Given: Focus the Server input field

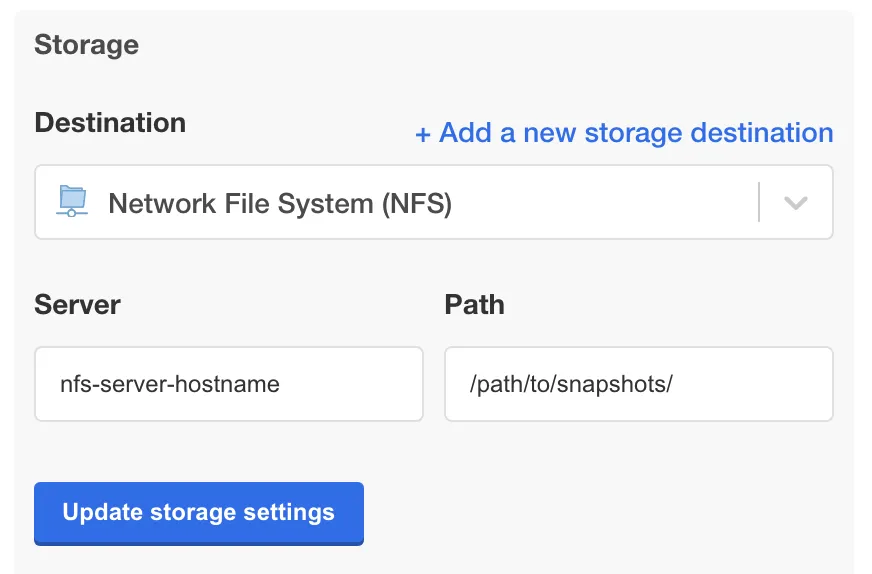Looking at the screenshot, I should coord(229,384).
